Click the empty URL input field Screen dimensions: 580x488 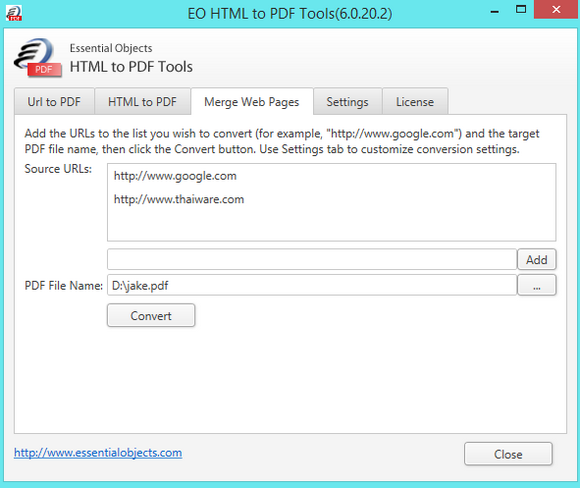tap(311, 259)
